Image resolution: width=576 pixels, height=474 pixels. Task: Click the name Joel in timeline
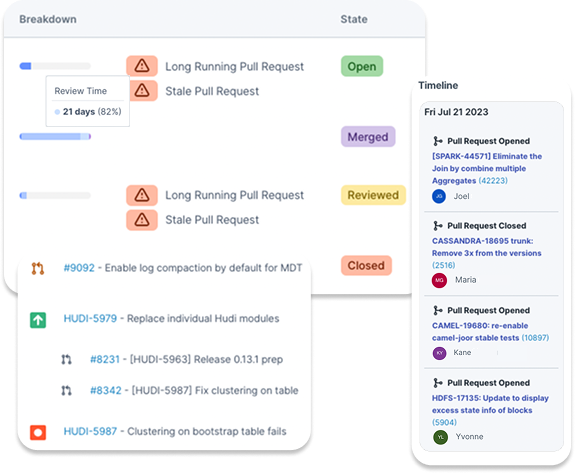click(461, 196)
